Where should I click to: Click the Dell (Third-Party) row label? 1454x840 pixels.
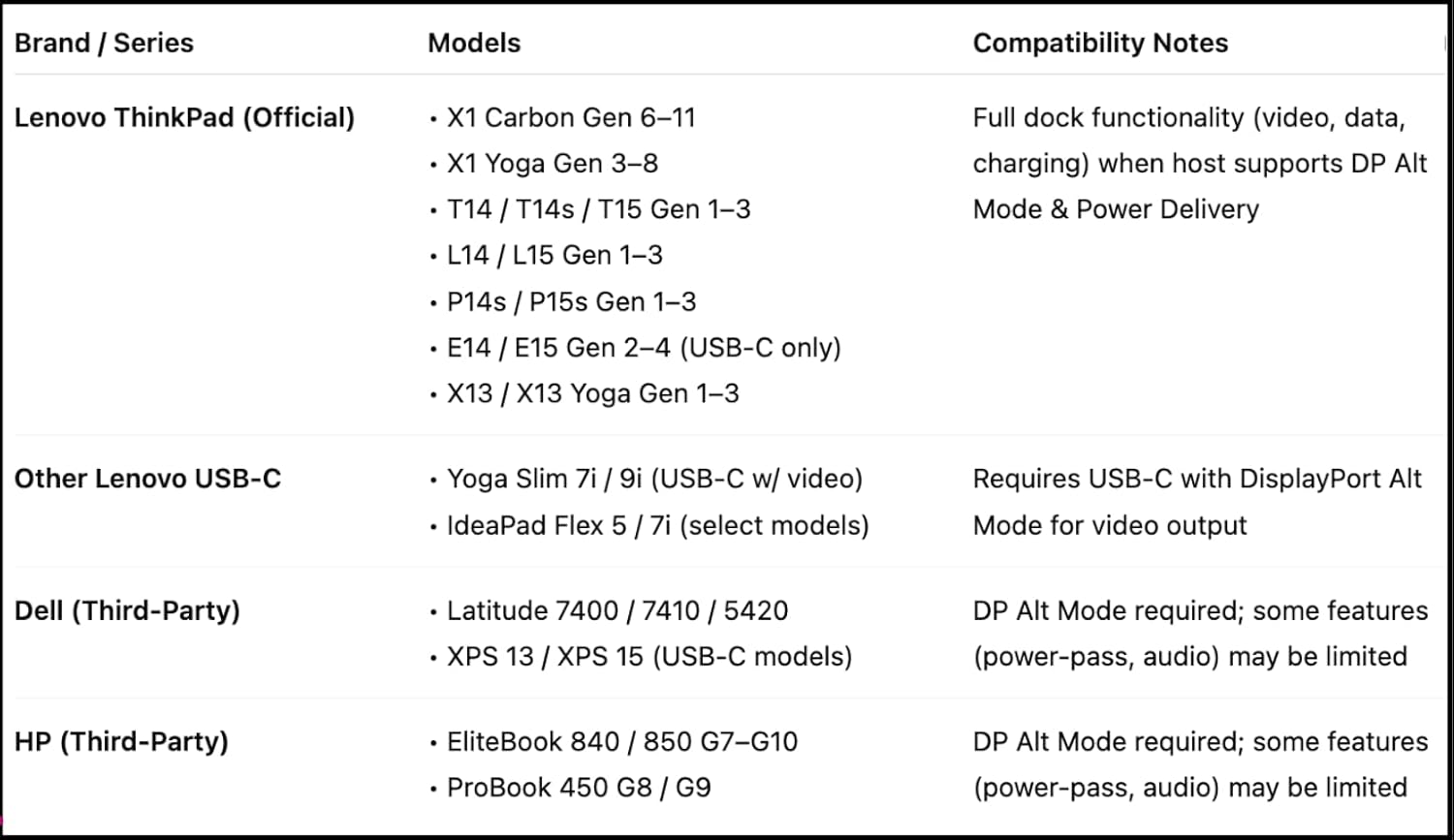(x=127, y=611)
